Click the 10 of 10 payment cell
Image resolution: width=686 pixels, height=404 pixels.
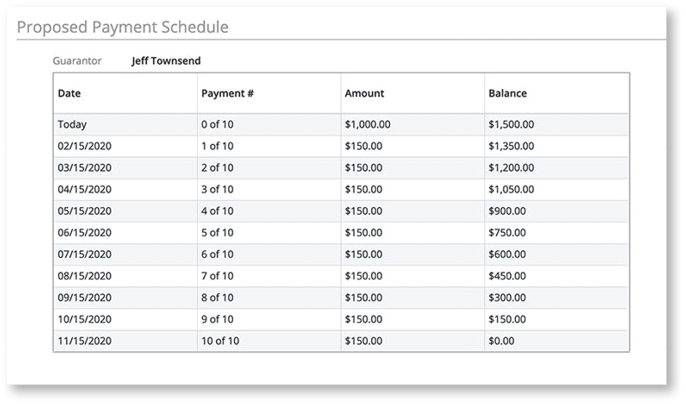coord(220,340)
